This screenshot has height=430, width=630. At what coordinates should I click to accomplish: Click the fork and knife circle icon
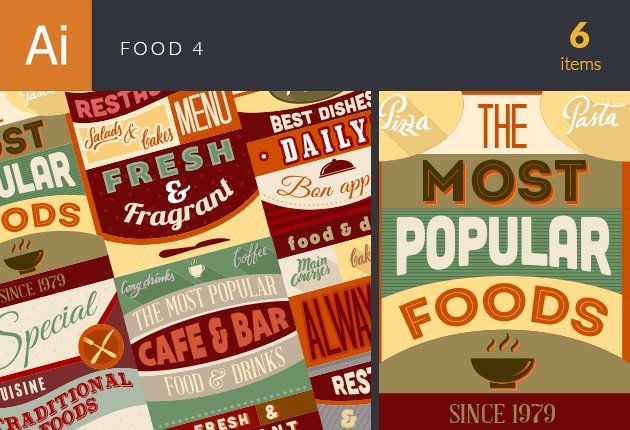pos(101,347)
